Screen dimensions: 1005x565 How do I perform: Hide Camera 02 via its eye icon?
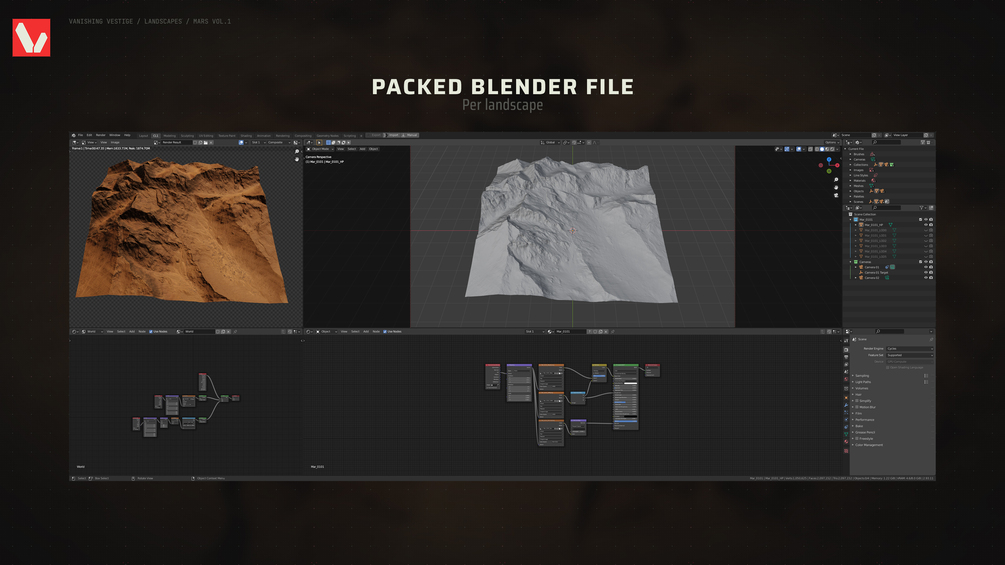926,277
